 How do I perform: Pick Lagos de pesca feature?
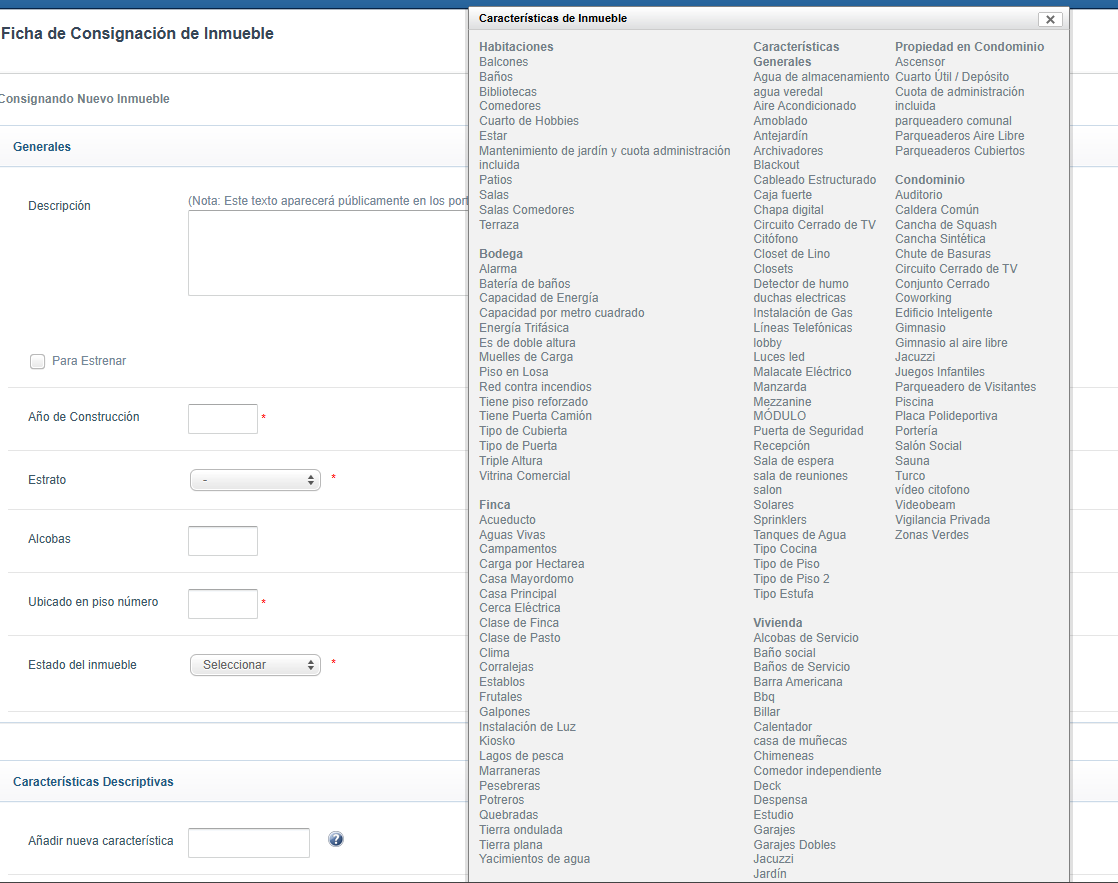click(x=520, y=756)
